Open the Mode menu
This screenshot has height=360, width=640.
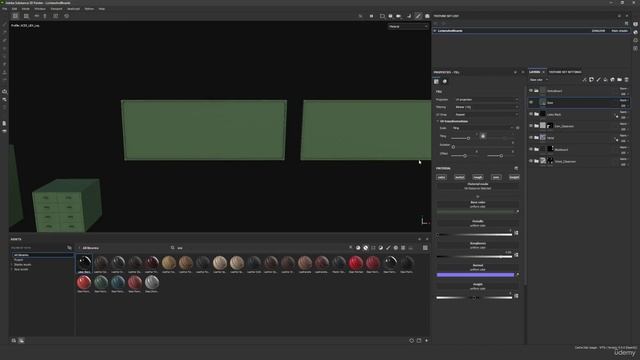(x=25, y=9)
